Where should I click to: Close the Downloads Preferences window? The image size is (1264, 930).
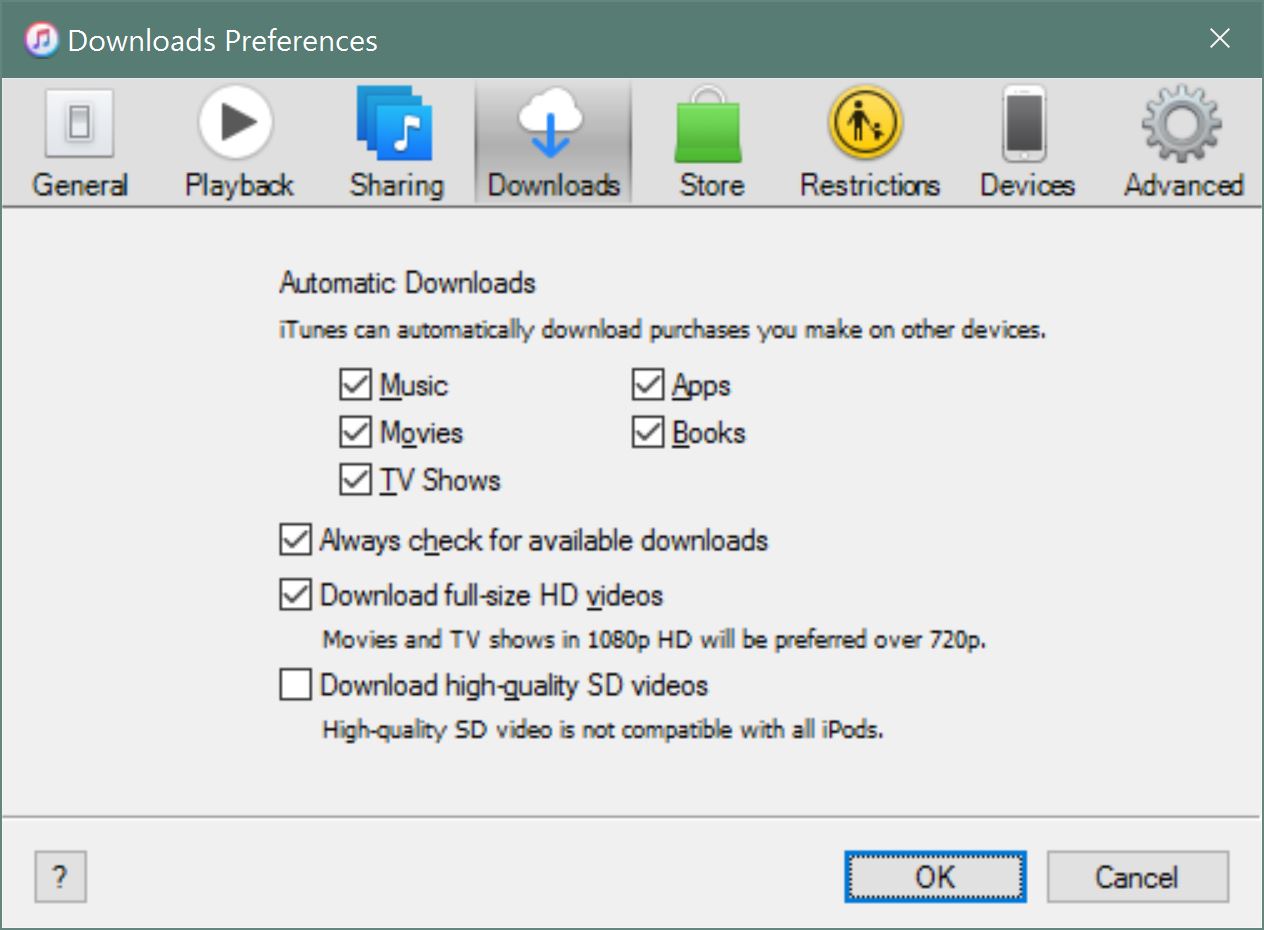(x=1219, y=39)
